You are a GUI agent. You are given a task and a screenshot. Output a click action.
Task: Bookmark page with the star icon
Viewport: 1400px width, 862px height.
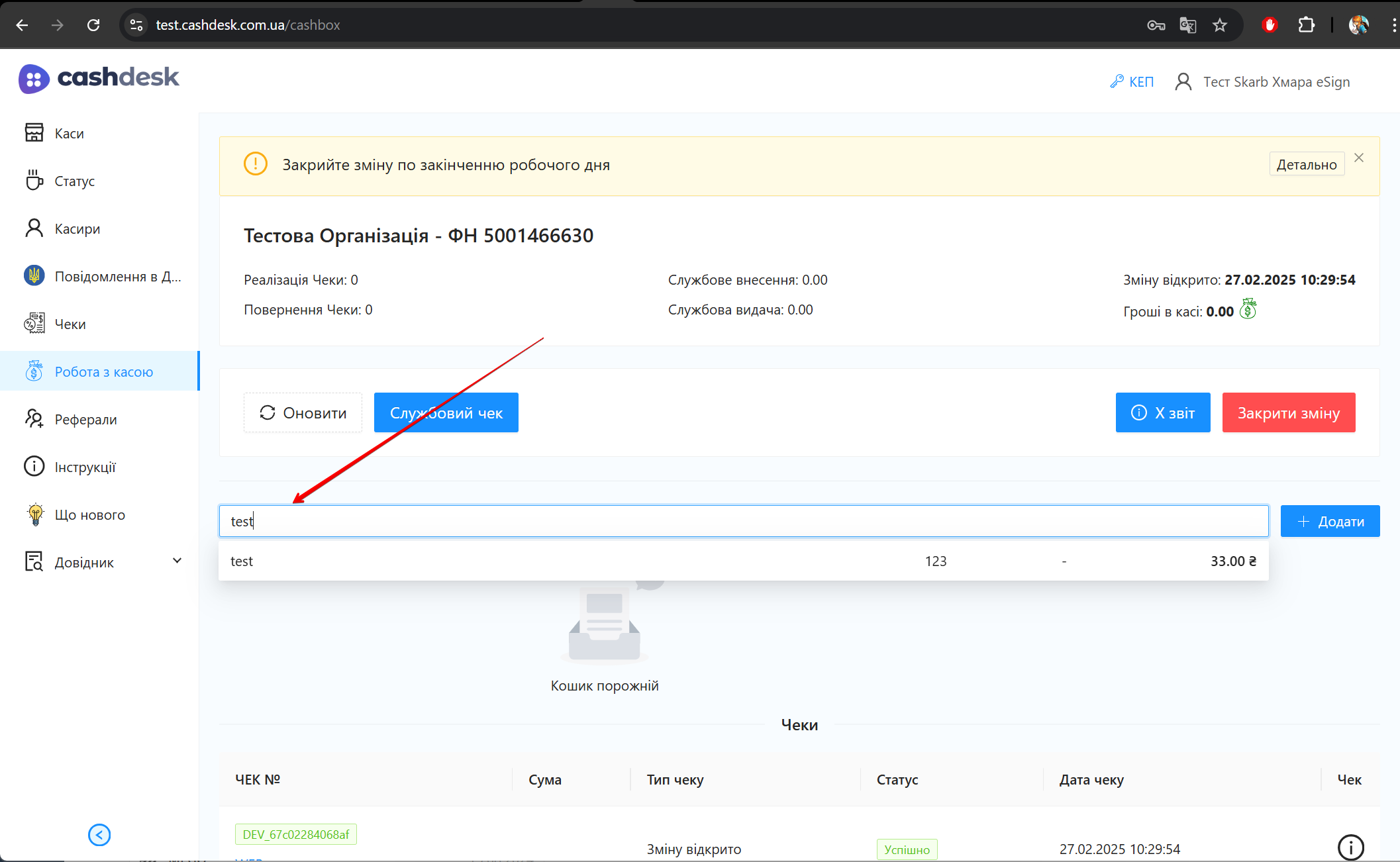pos(1220,25)
